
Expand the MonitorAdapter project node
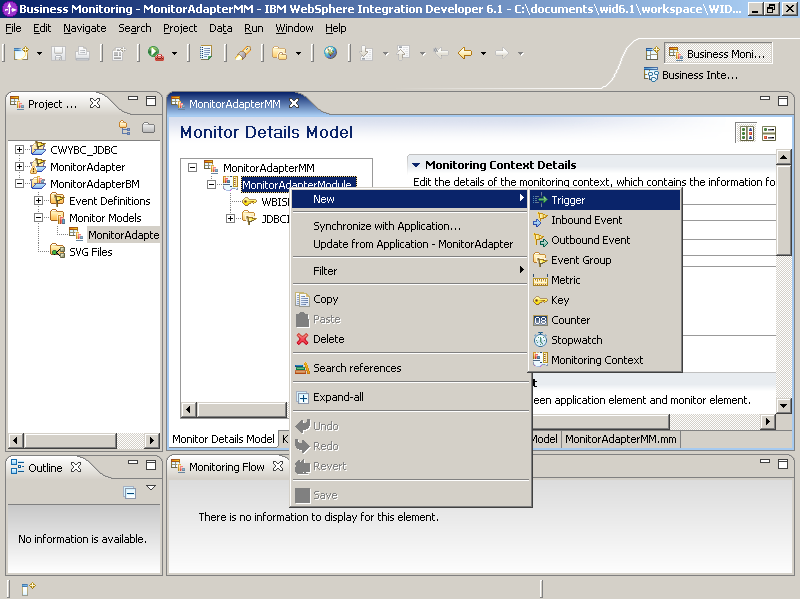(x=19, y=166)
